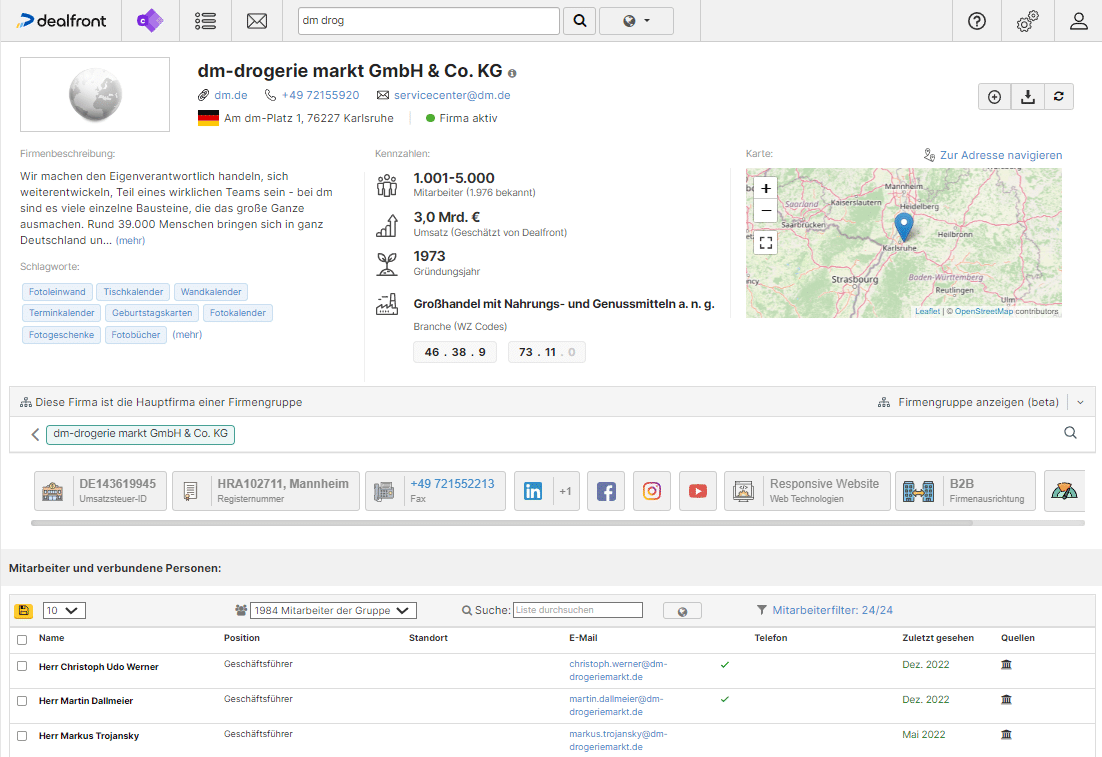Open the 1984 Mitarbeiter der Gruppe dropdown
The width and height of the screenshot is (1102, 757).
click(333, 611)
